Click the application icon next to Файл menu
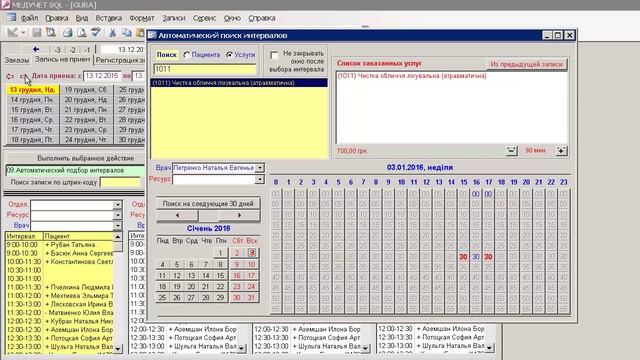The image size is (640, 360). coord(11,18)
